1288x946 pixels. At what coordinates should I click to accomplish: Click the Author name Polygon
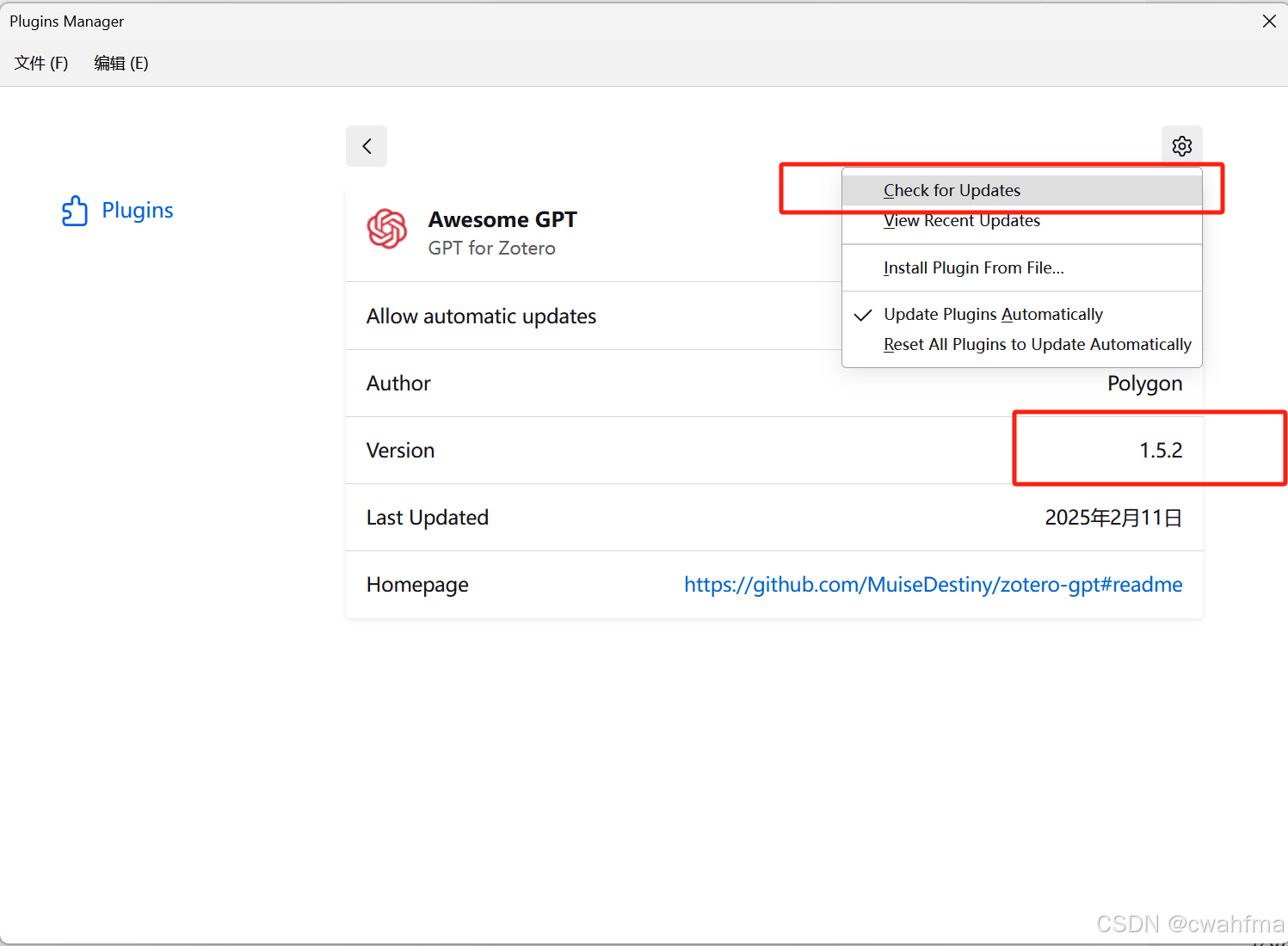1144,383
